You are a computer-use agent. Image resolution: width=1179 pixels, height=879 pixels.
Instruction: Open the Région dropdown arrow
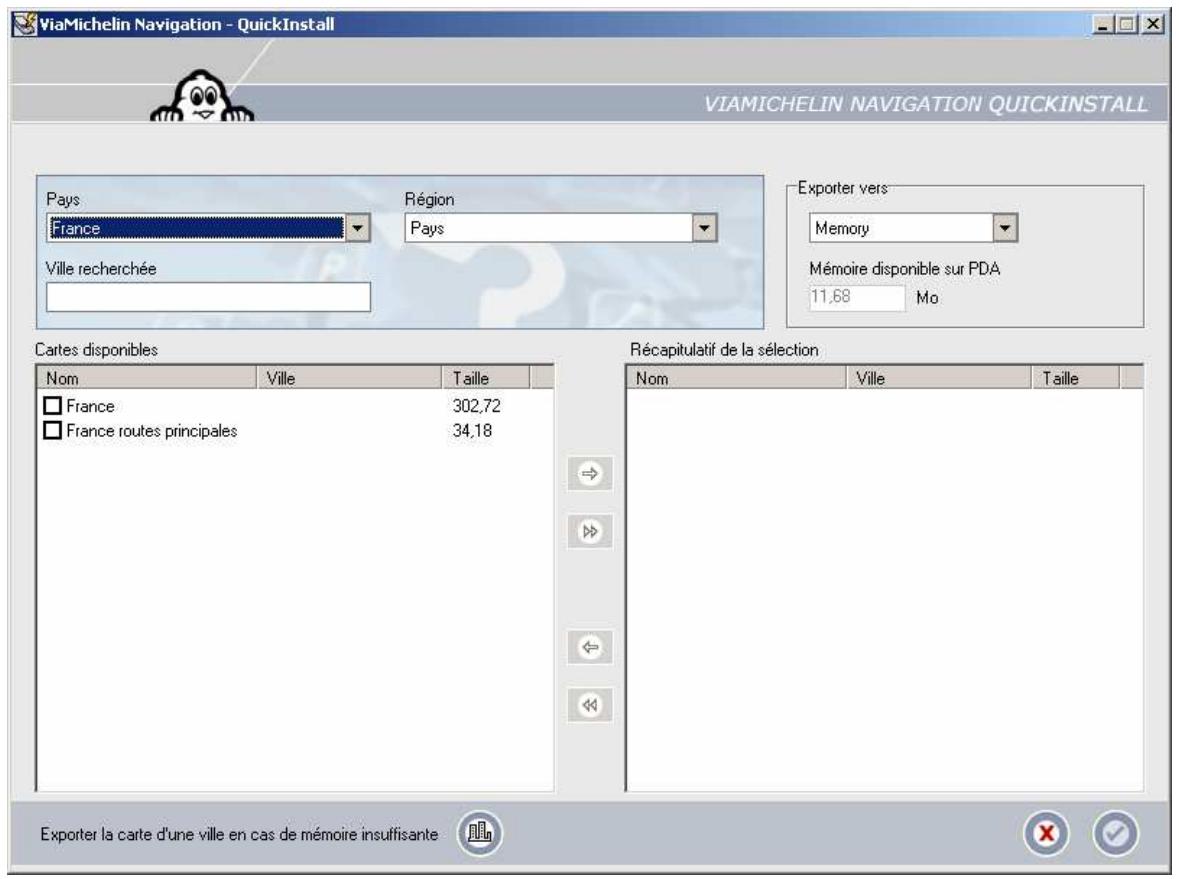[x=705, y=228]
